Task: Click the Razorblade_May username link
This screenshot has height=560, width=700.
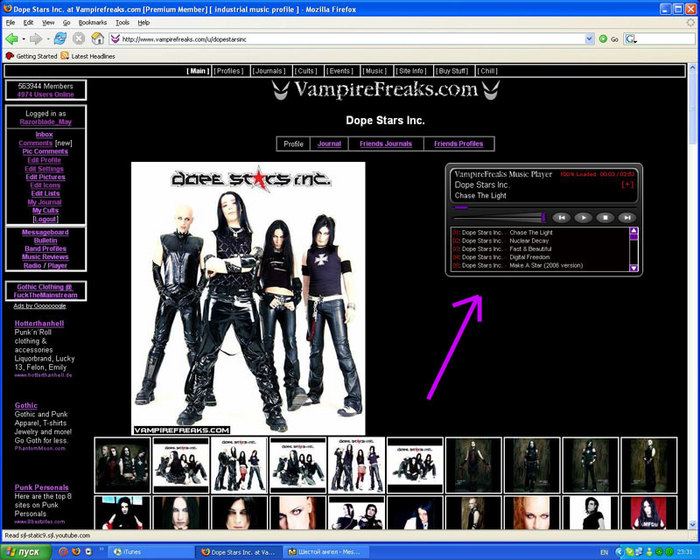Action: 46,122
